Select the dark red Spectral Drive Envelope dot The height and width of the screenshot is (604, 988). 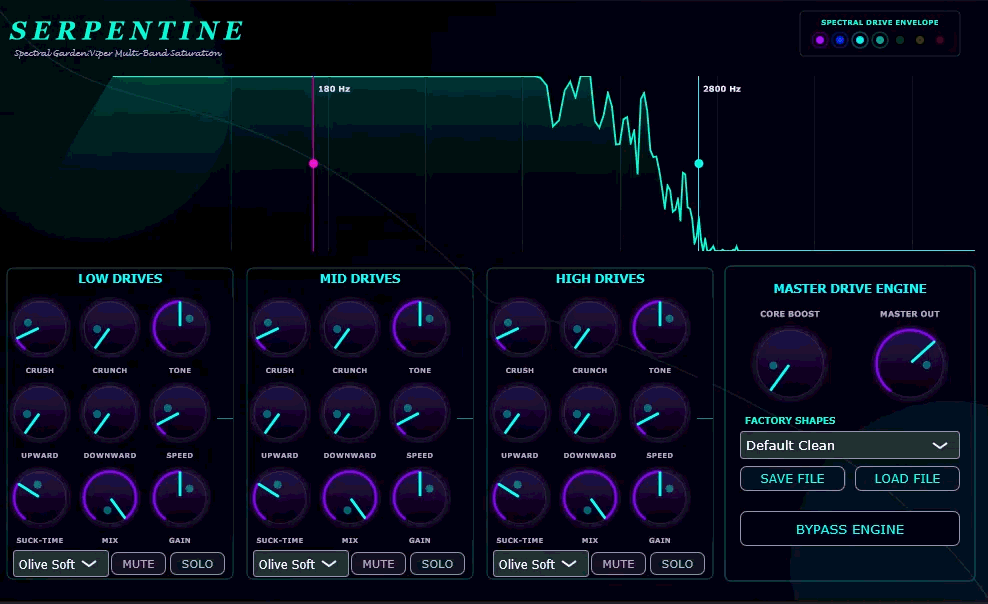click(x=940, y=40)
